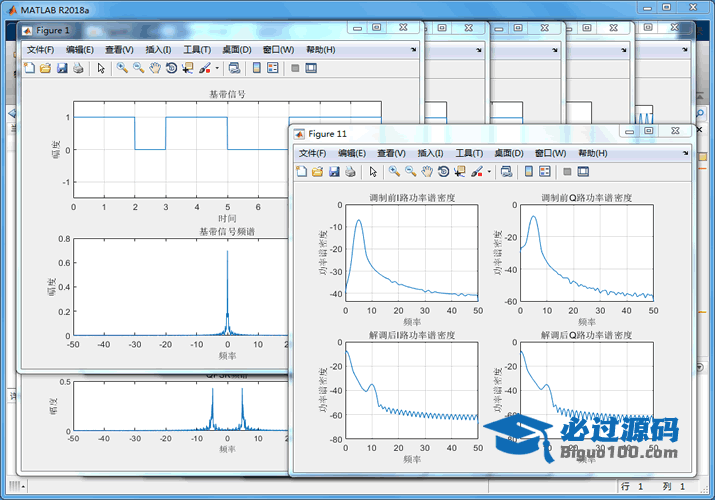This screenshot has height=500, width=715.
Task: Open 插入(I) menu in Figure 1
Action: [158, 49]
